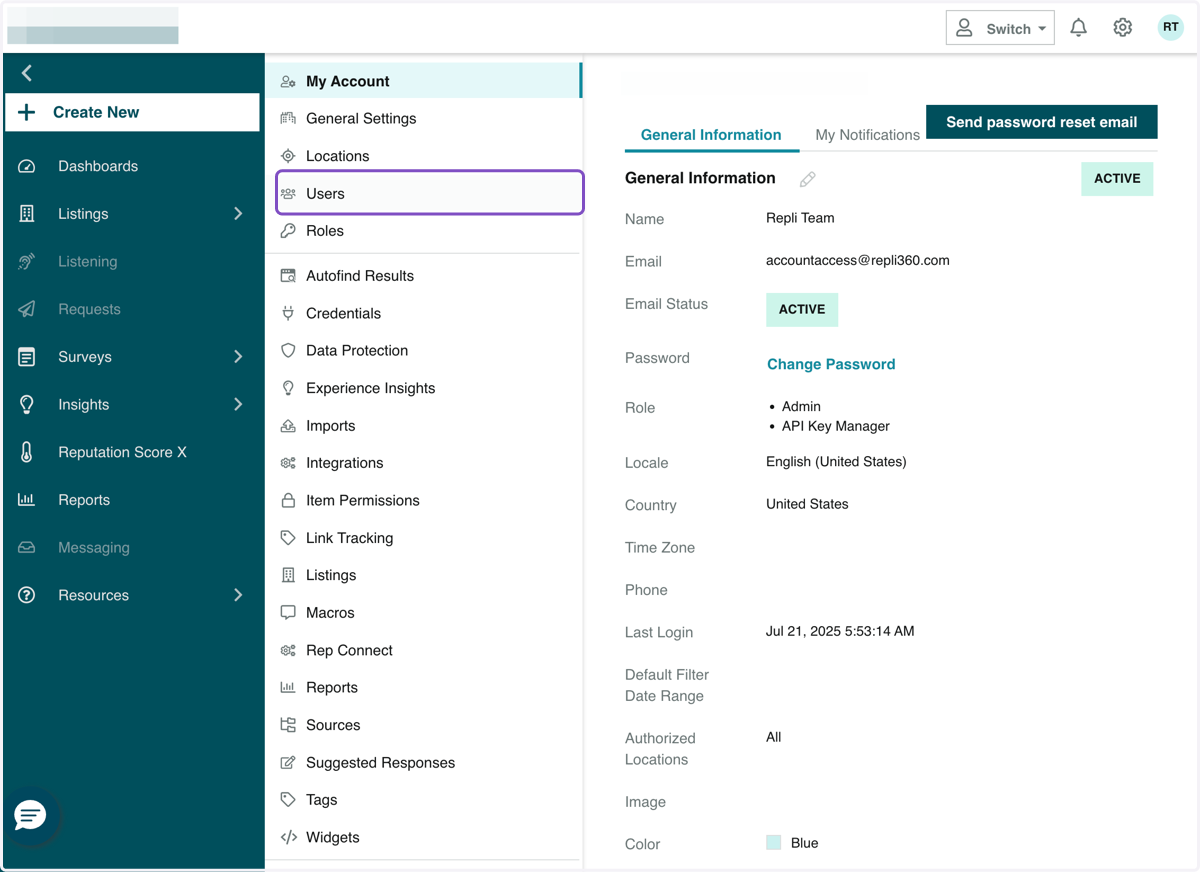Click the Data Protection shield icon
Image resolution: width=1200 pixels, height=872 pixels.
pyautogui.click(x=288, y=351)
